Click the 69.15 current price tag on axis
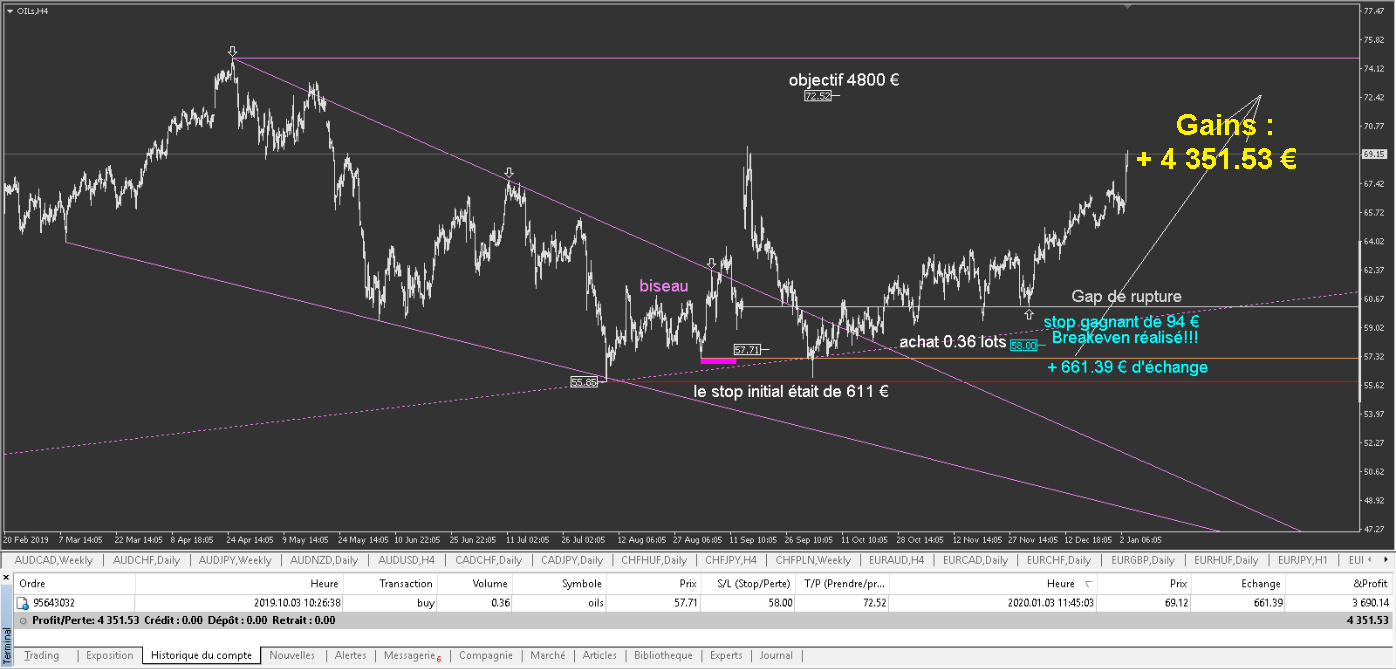Screen dimensions: 1396x669 (x=1373, y=154)
